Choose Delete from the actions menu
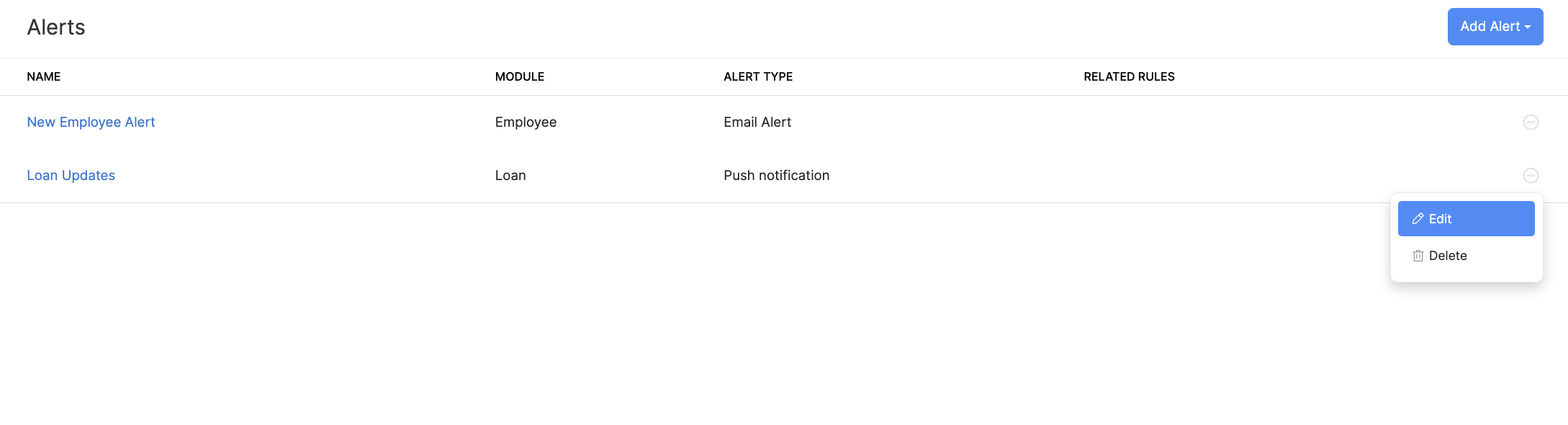This screenshot has width=1568, height=425. tap(1448, 256)
